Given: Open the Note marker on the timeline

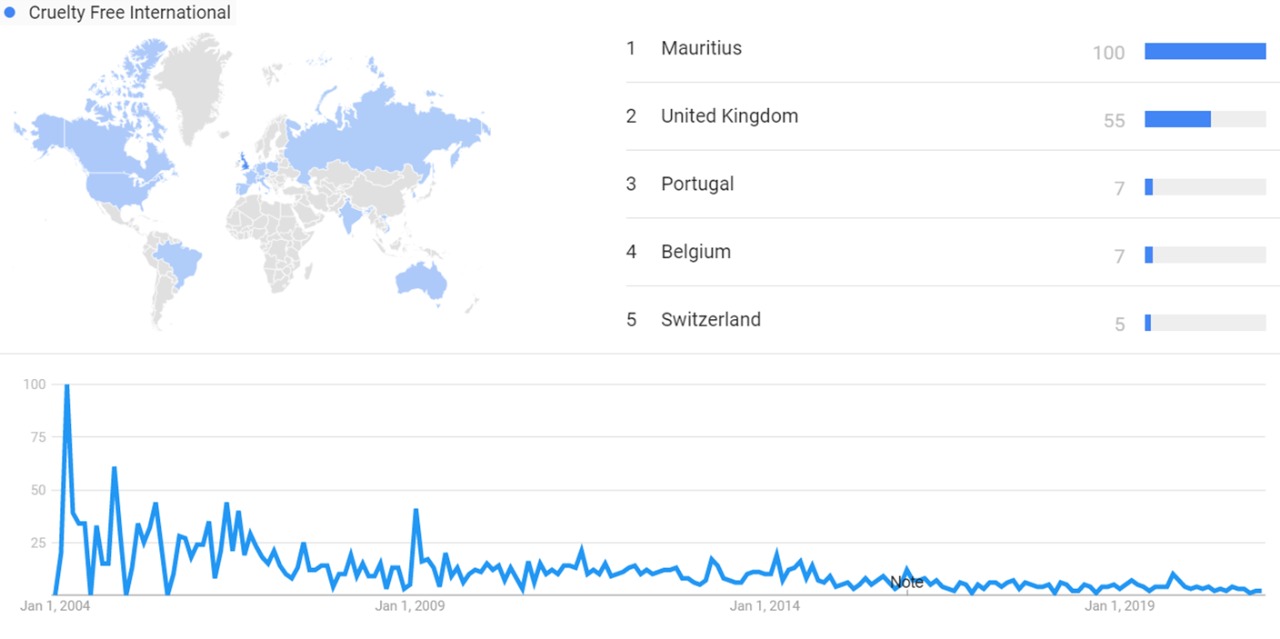Looking at the screenshot, I should [907, 582].
